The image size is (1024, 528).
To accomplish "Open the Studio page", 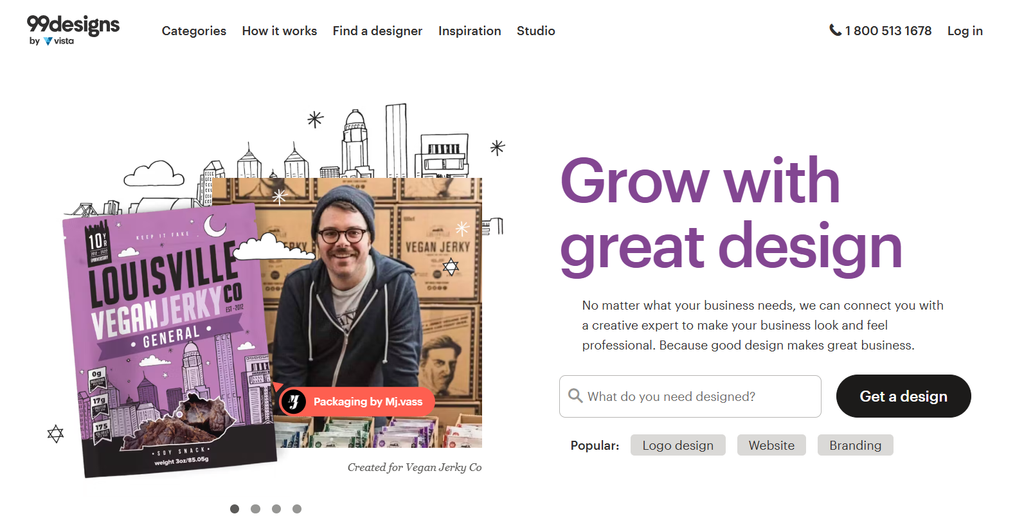I will pyautogui.click(x=536, y=31).
